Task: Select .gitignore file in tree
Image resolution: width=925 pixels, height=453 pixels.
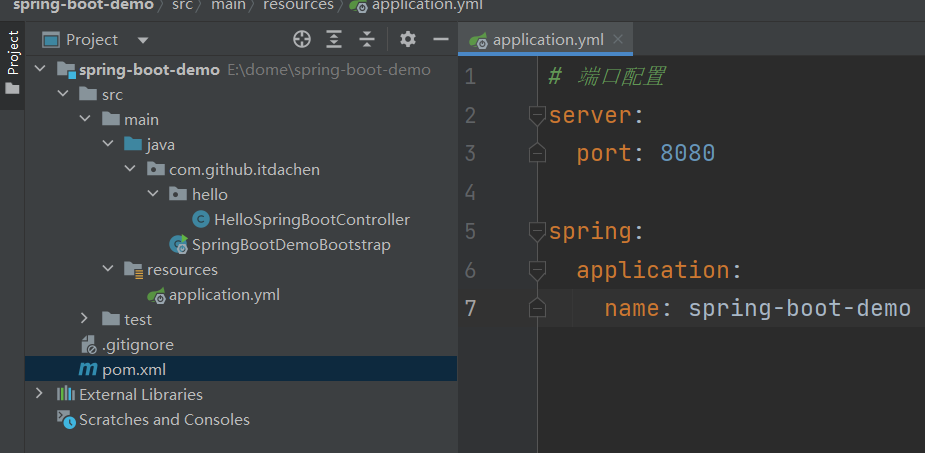Action: pyautogui.click(x=137, y=345)
